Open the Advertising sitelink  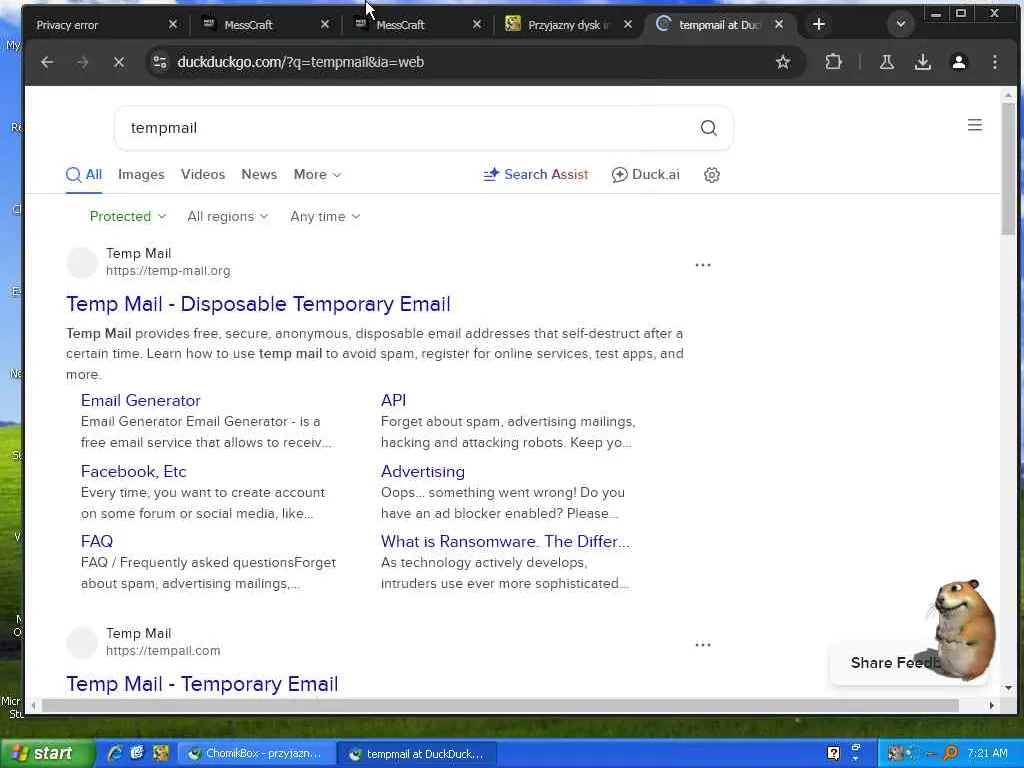point(423,472)
